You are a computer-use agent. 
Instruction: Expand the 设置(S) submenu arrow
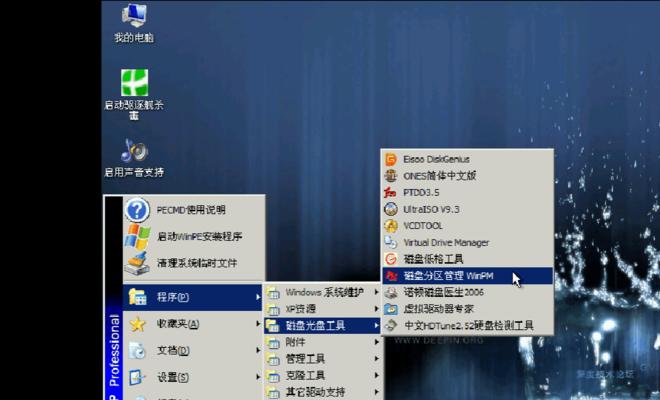pyautogui.click(x=258, y=377)
